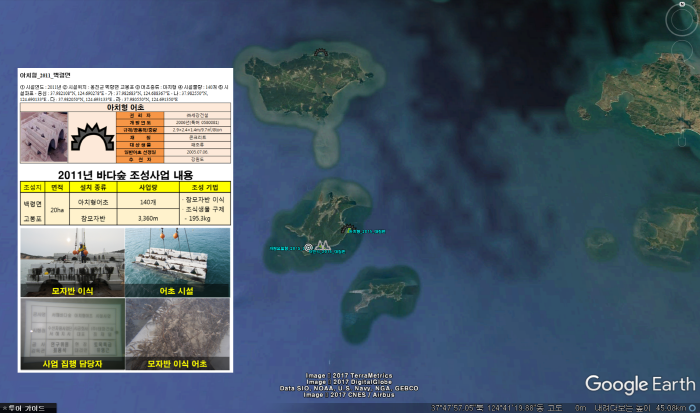Click the move joystick navigation circle

pos(682,51)
